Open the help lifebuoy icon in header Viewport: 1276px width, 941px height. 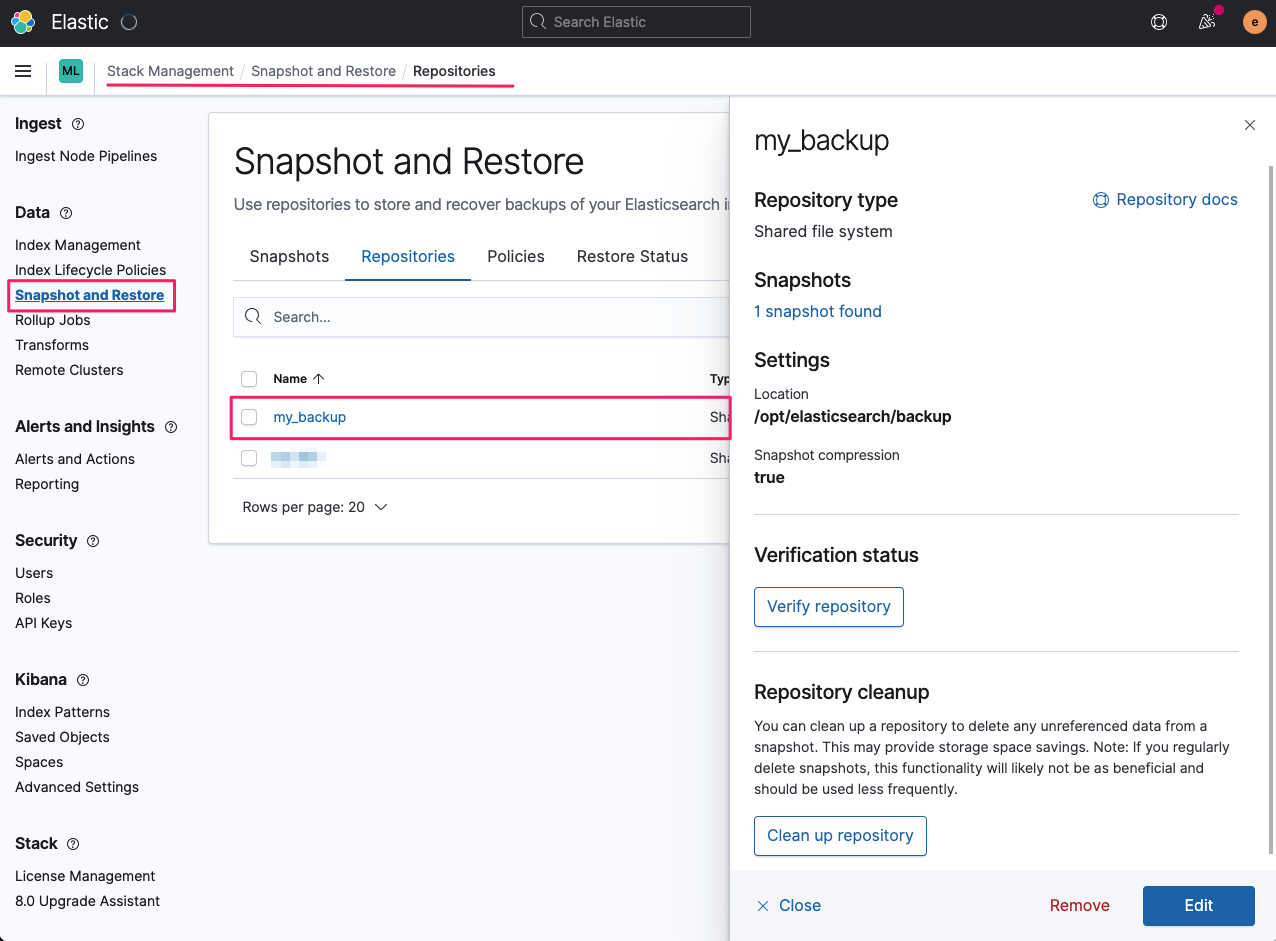(1159, 22)
